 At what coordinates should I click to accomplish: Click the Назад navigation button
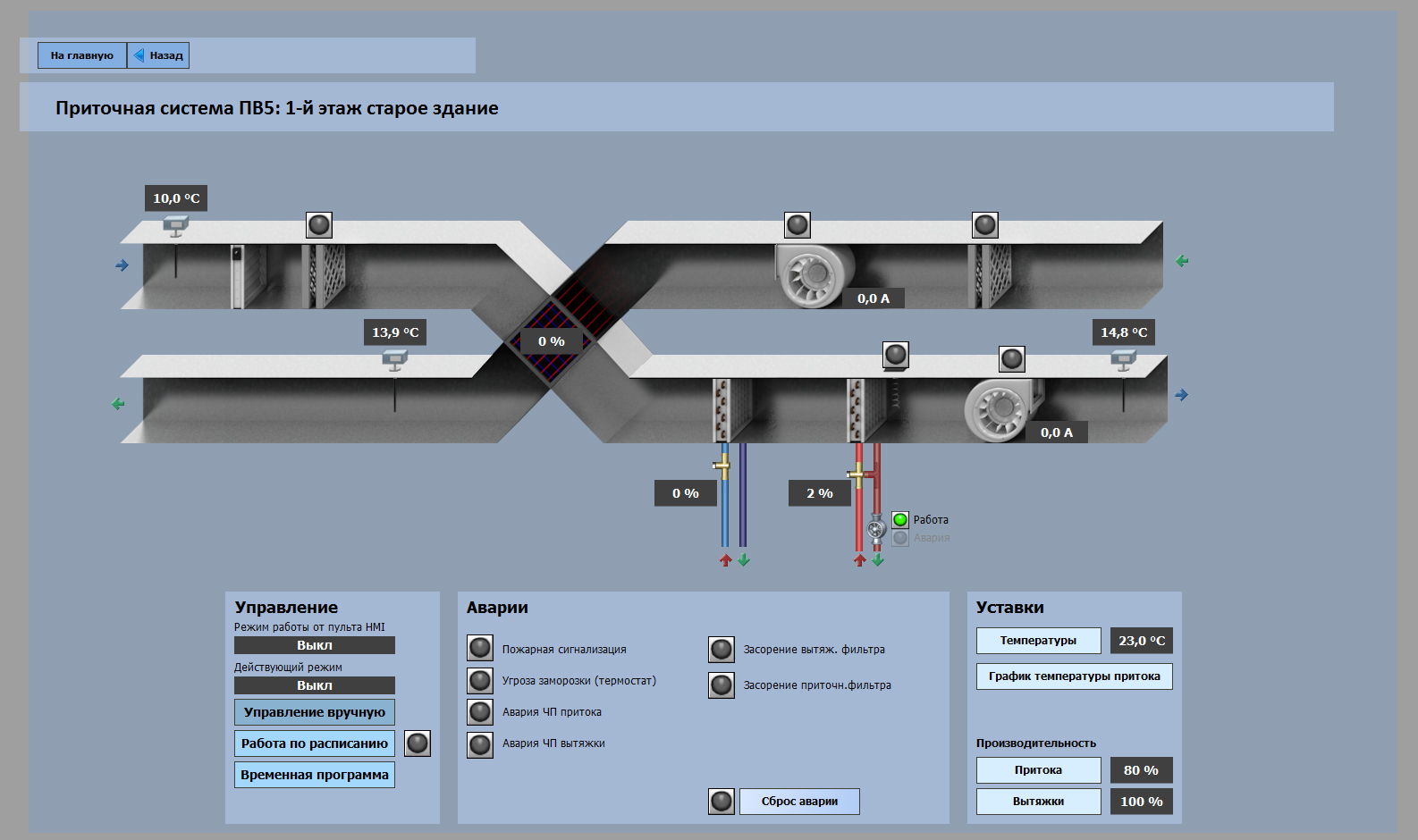tap(159, 55)
